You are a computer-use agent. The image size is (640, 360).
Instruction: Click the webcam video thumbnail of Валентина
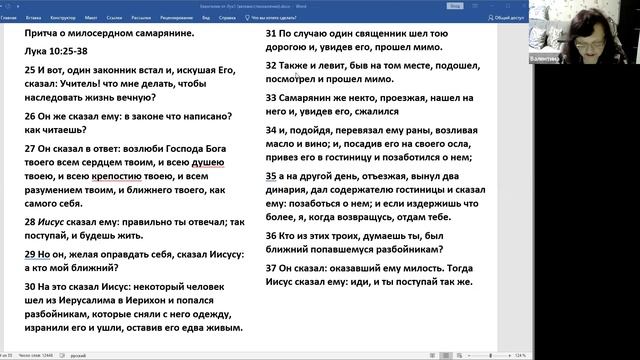(584, 32)
